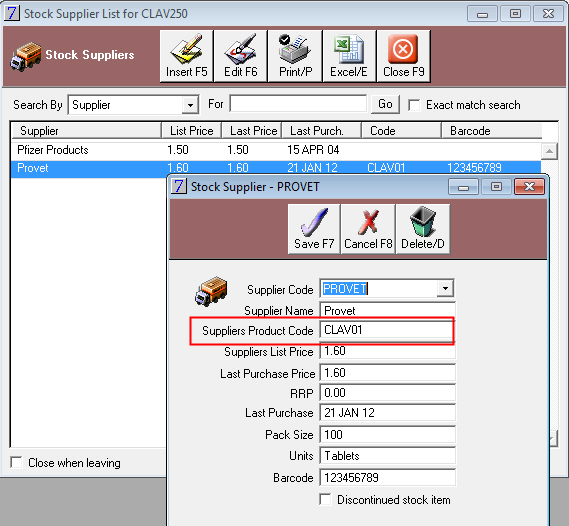Save the supplier record with Save F7
The height and width of the screenshot is (526, 569).
pos(314,229)
